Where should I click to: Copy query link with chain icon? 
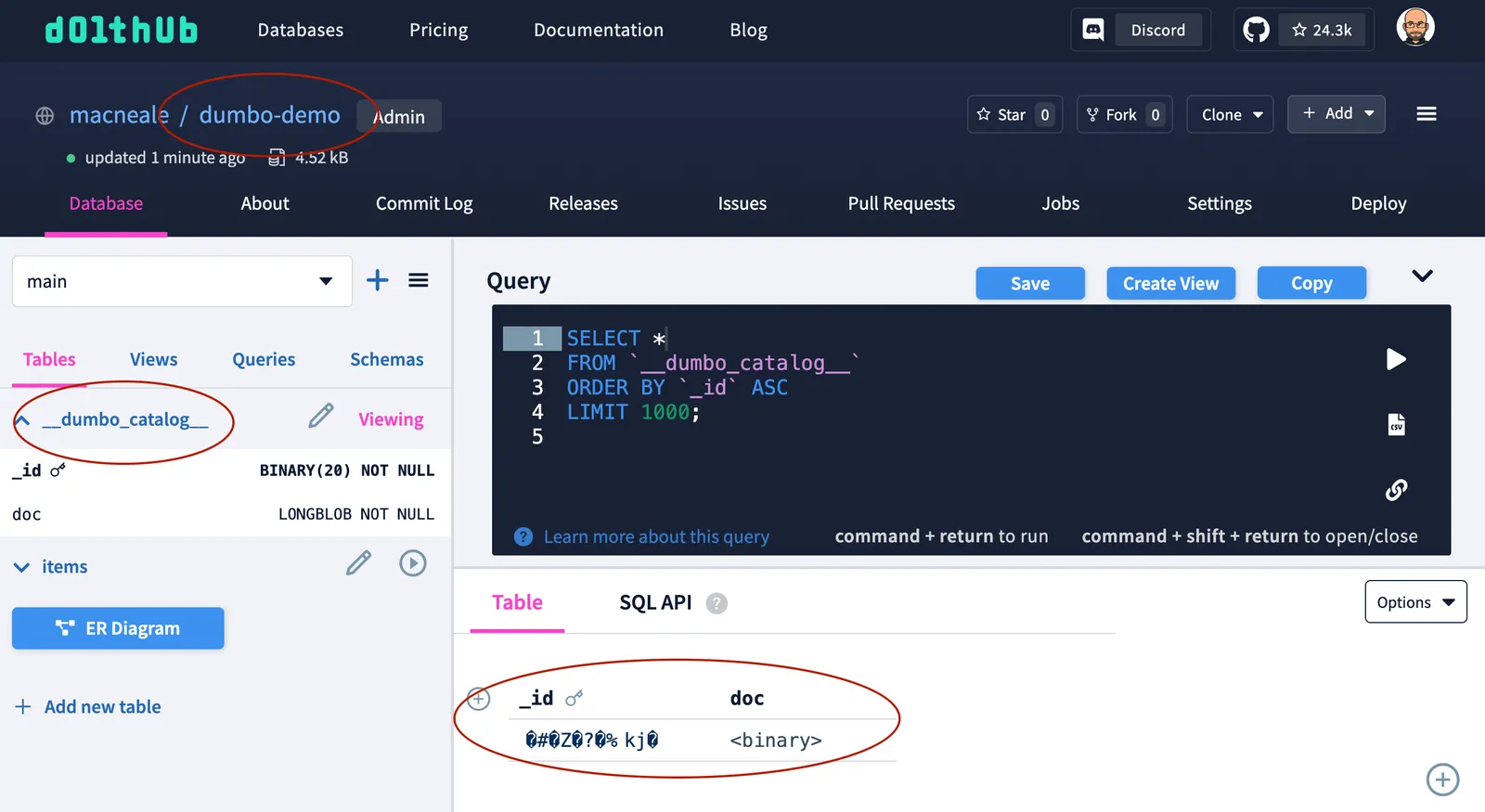[x=1396, y=490]
